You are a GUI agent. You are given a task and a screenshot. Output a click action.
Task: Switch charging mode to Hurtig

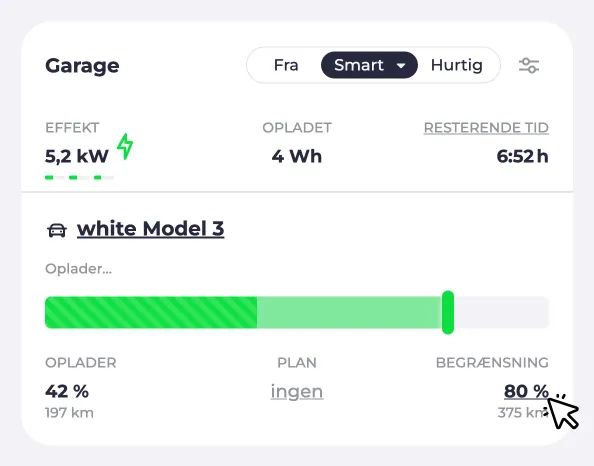456,65
